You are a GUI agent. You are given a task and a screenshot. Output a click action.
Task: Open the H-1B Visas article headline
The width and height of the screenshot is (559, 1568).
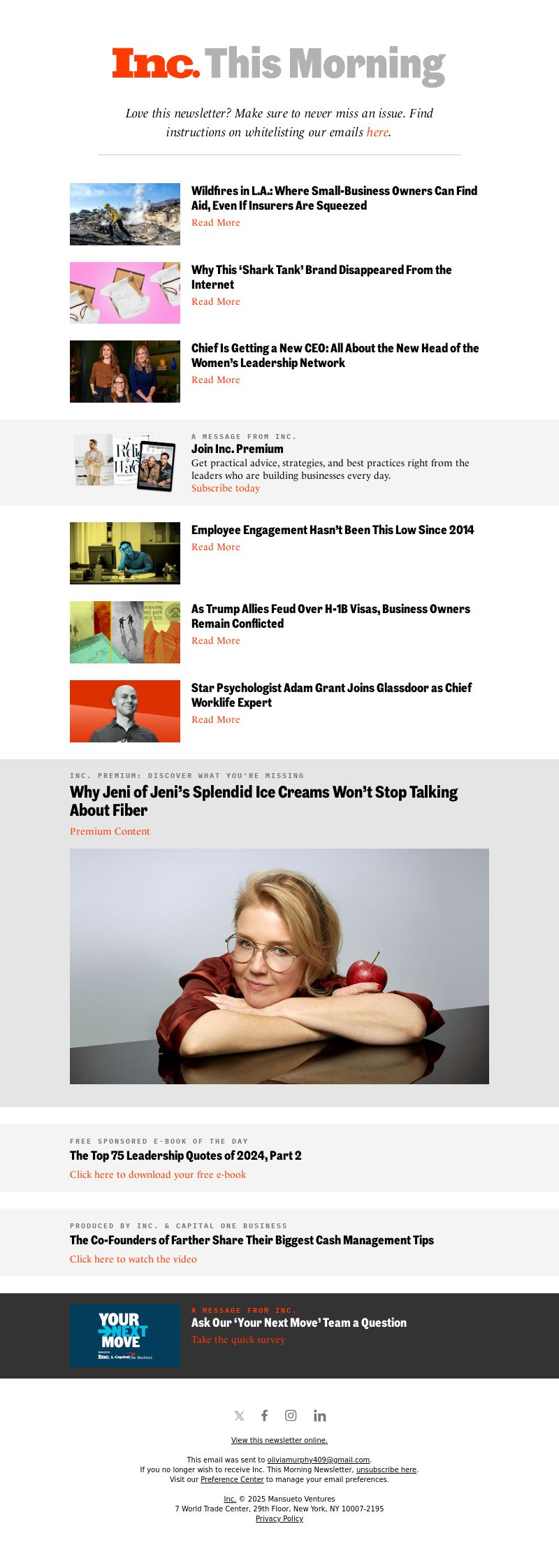331,616
